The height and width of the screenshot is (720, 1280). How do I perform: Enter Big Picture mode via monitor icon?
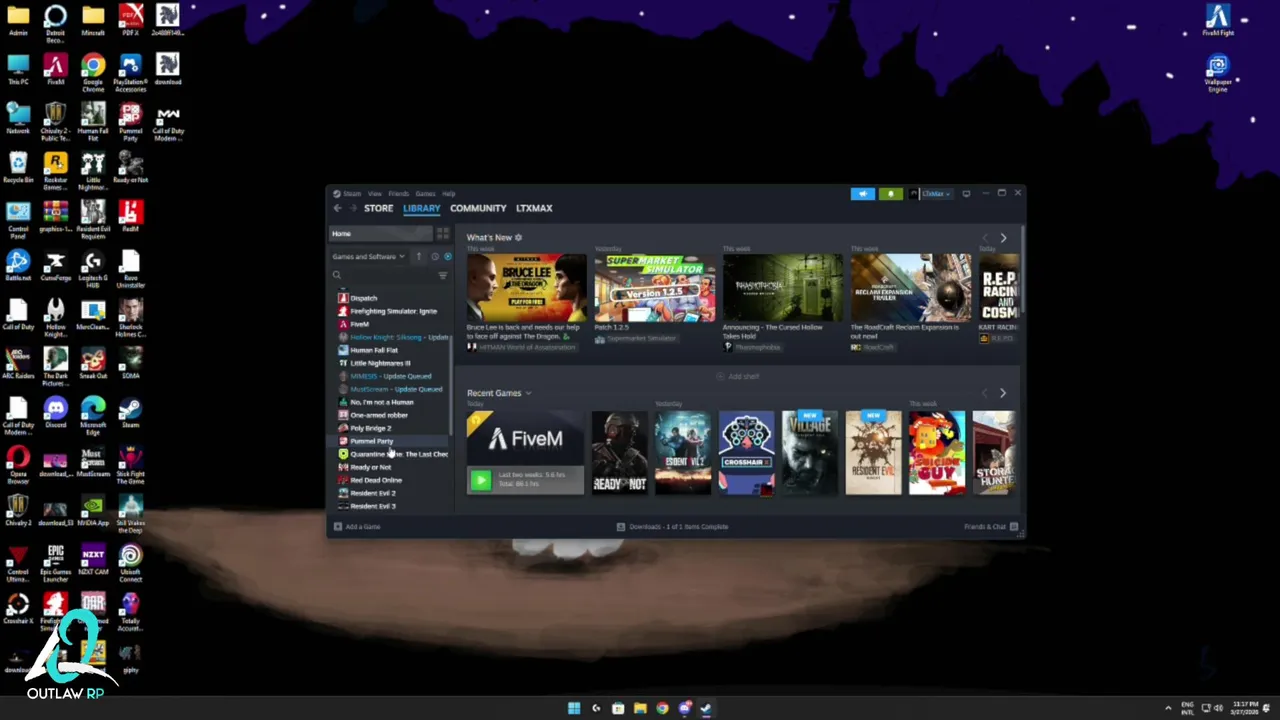point(966,194)
